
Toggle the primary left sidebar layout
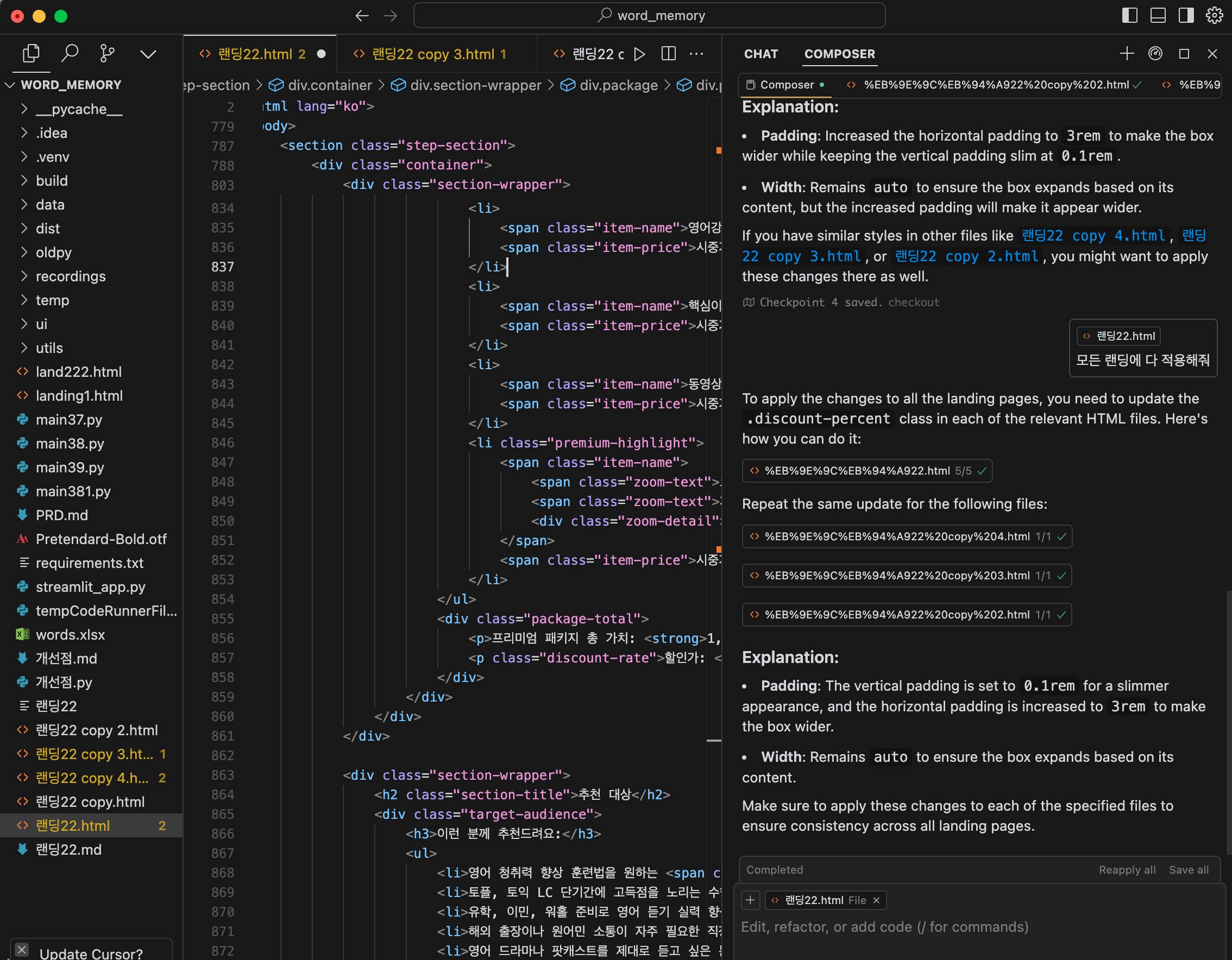click(1129, 15)
